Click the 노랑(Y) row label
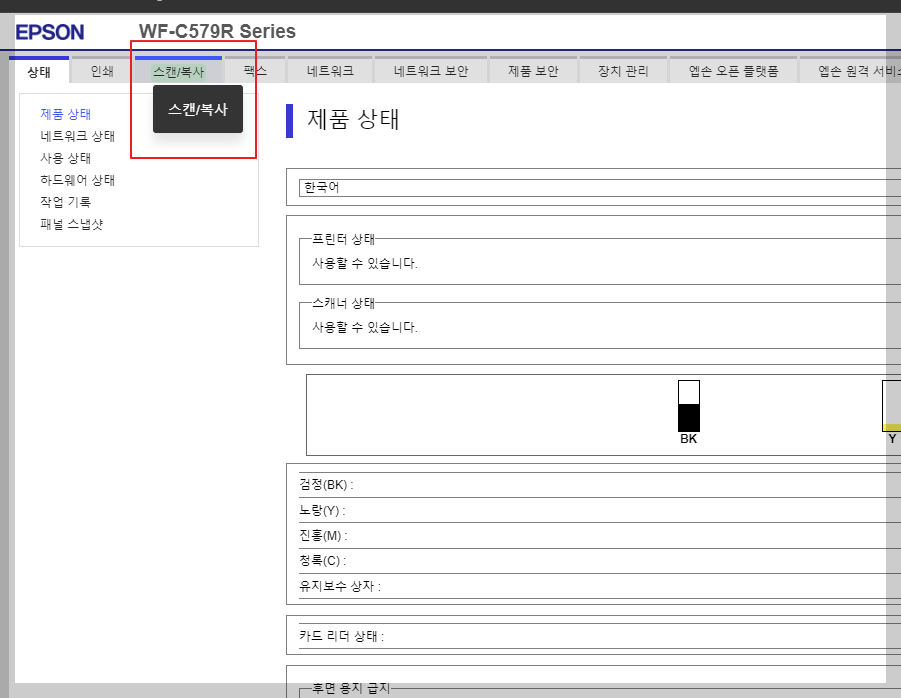 [322, 510]
